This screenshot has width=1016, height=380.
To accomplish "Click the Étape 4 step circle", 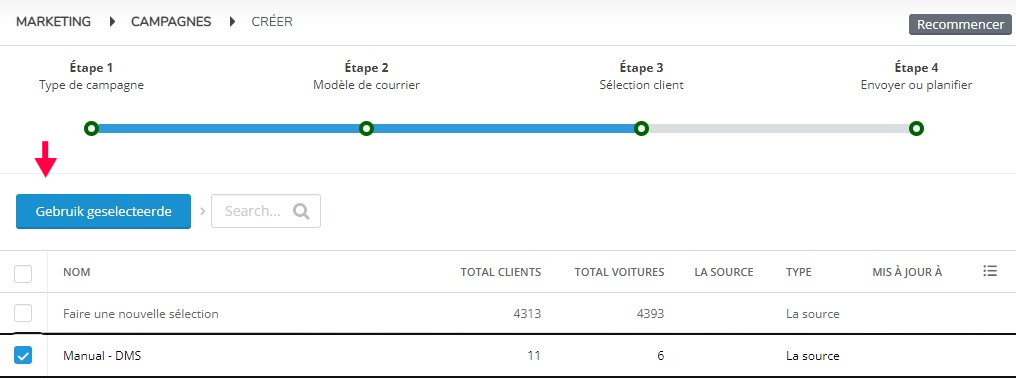I will [916, 128].
